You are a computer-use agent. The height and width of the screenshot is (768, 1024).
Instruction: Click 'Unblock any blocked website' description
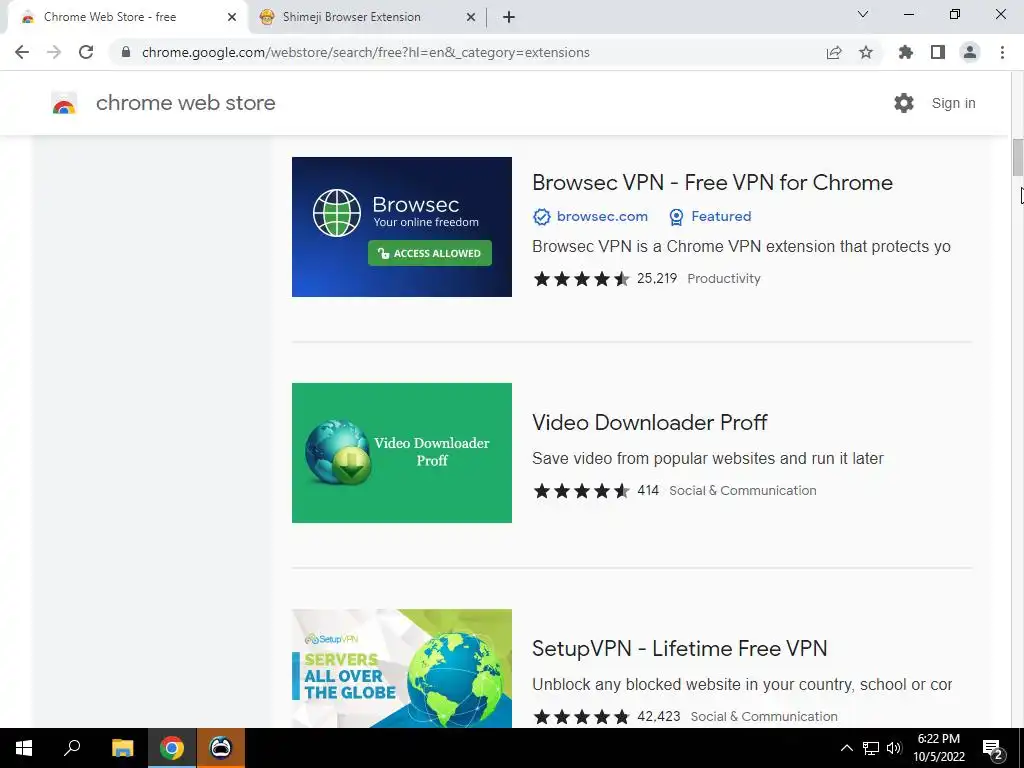(x=742, y=684)
